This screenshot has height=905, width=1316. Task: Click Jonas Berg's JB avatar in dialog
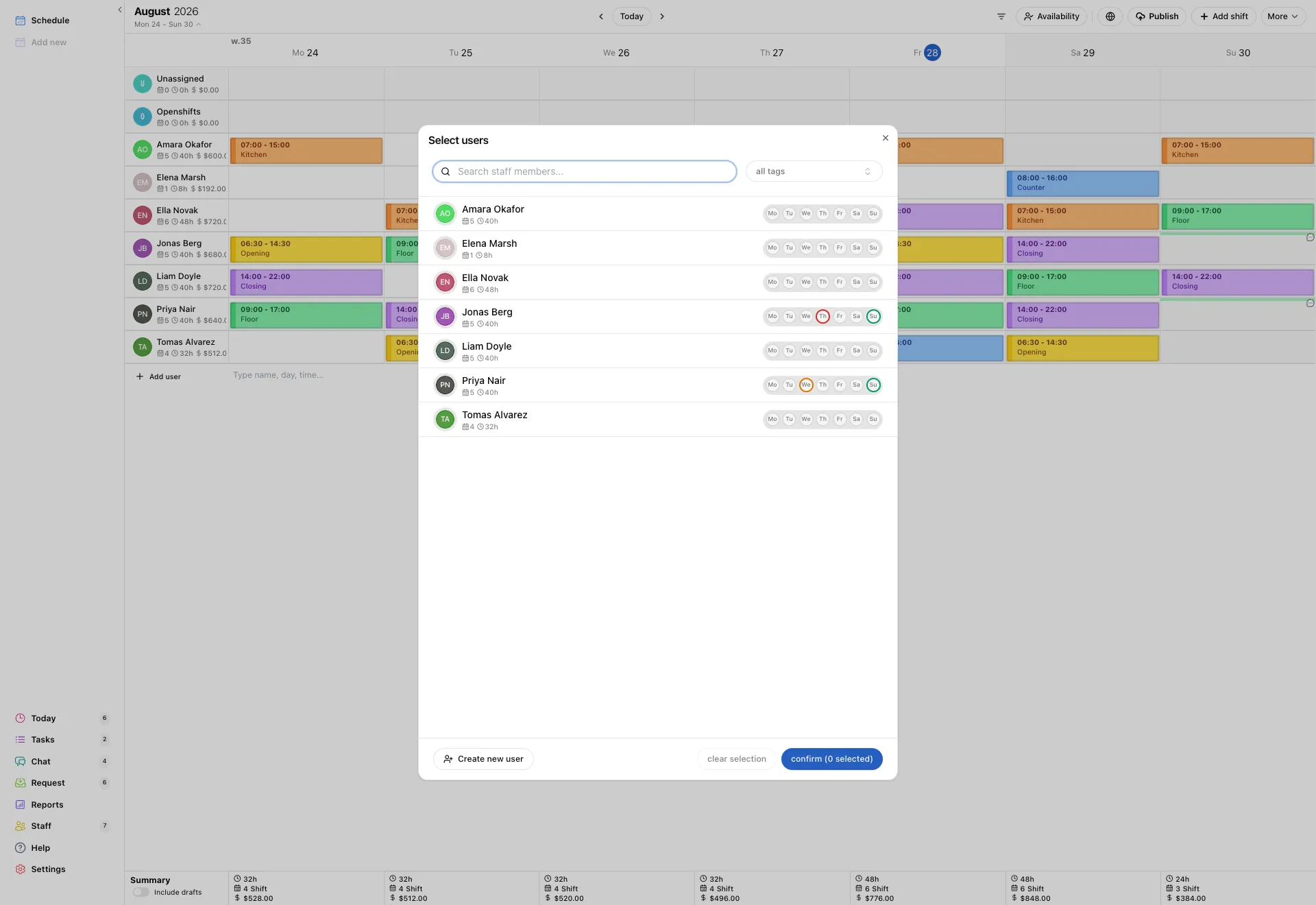[x=445, y=317]
